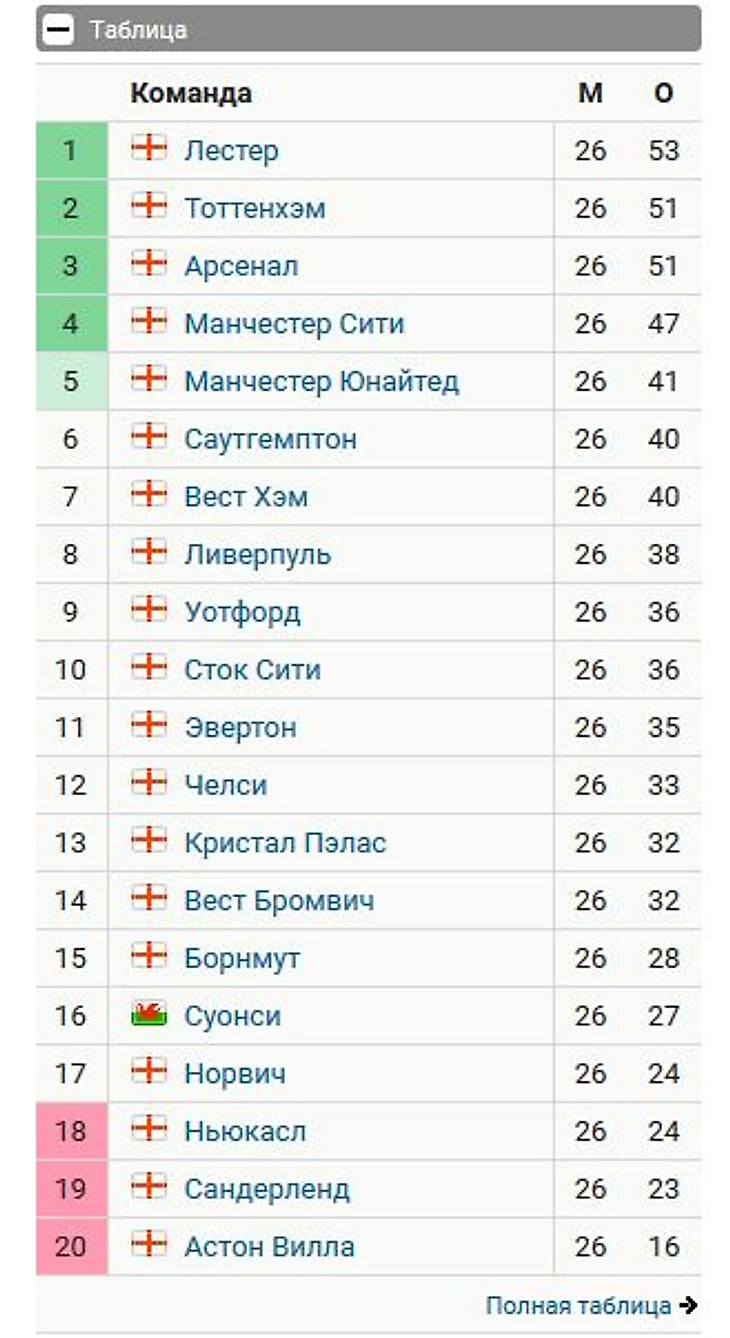Open the Эвертон team link
This screenshot has width=730, height=1338.
[240, 728]
